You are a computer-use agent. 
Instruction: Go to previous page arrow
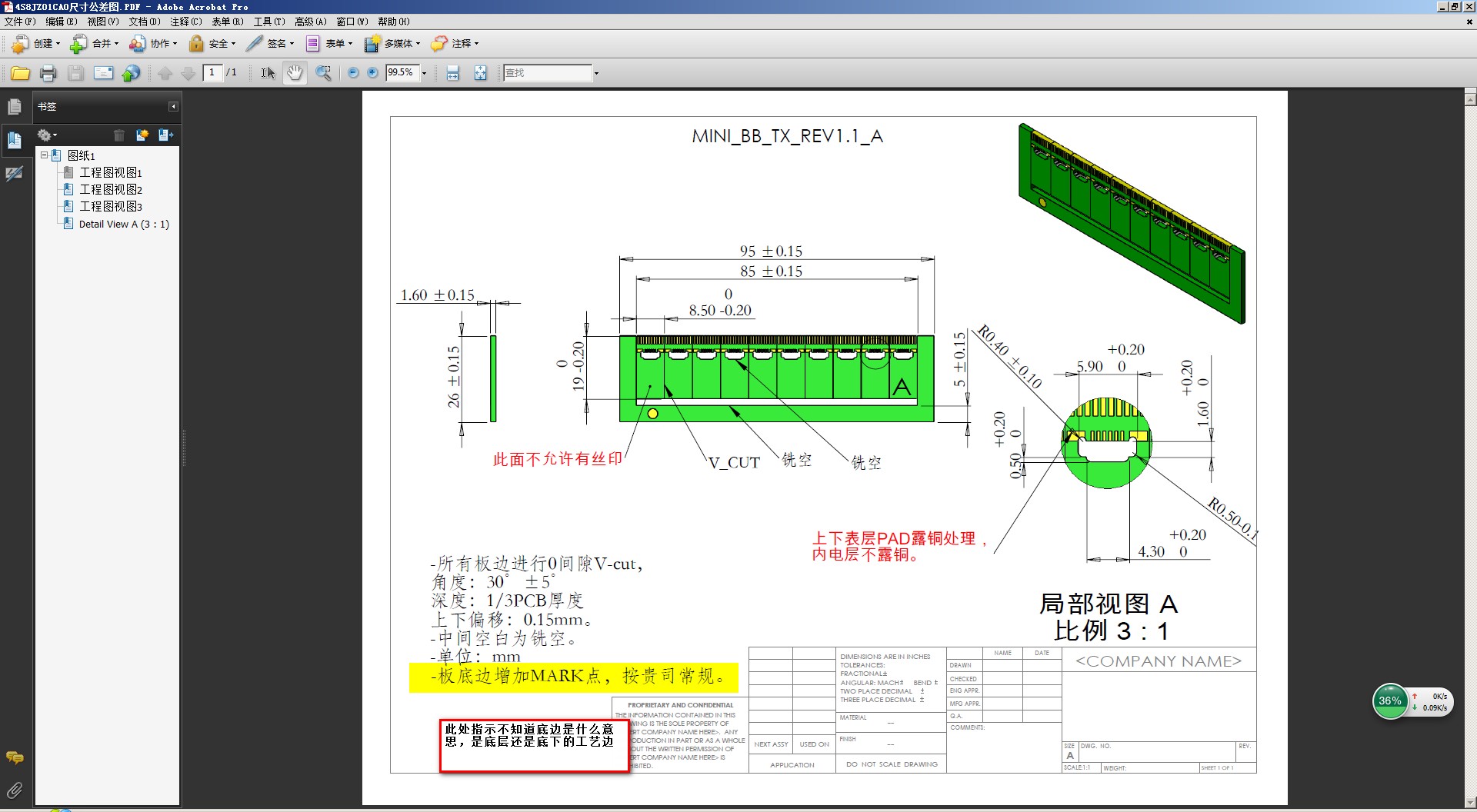point(165,73)
